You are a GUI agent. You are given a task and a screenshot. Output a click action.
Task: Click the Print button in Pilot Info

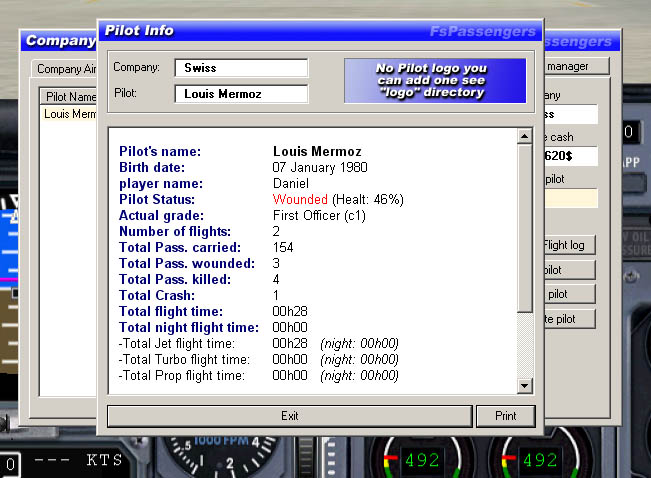[506, 416]
